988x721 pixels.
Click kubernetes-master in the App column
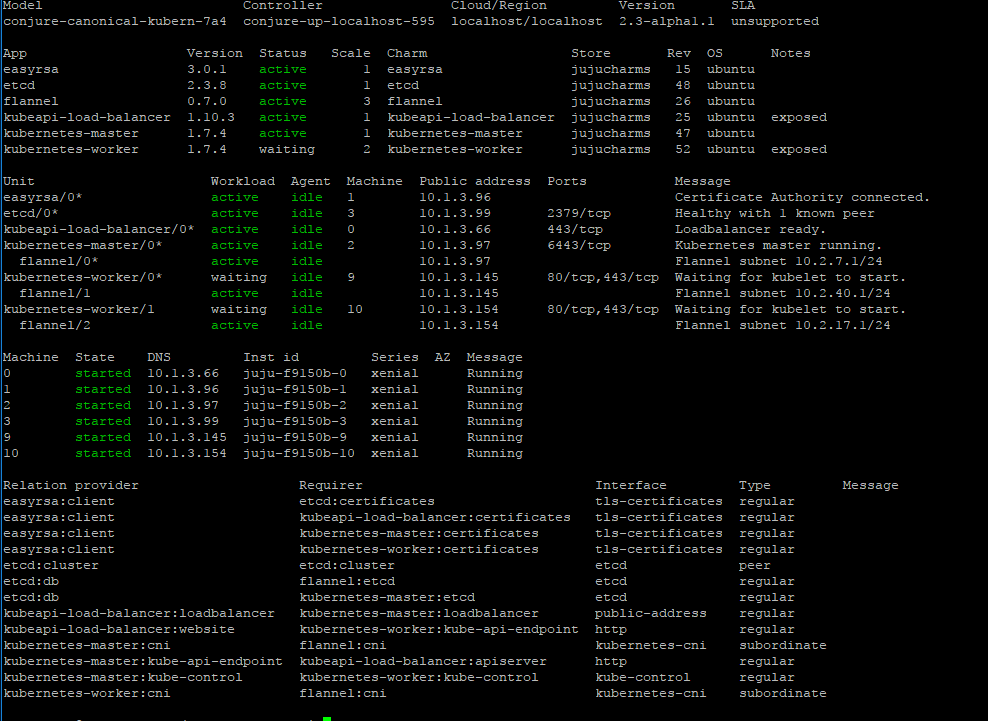[71, 134]
